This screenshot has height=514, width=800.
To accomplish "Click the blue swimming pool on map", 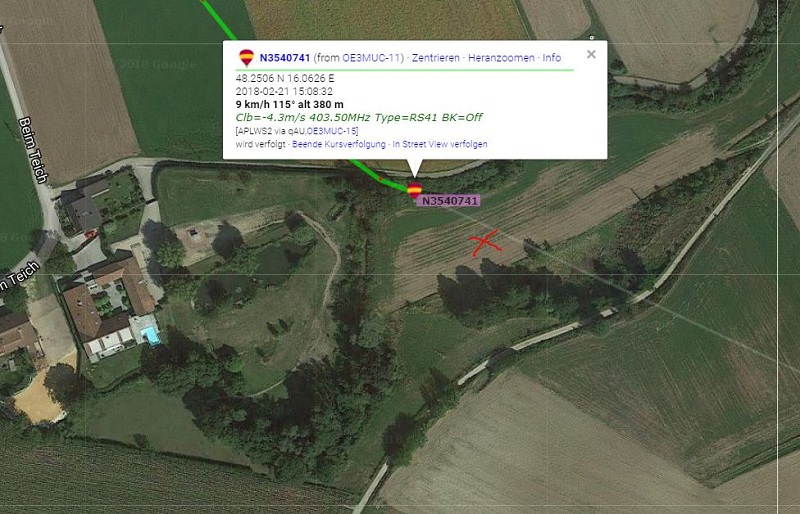I will coord(150,335).
